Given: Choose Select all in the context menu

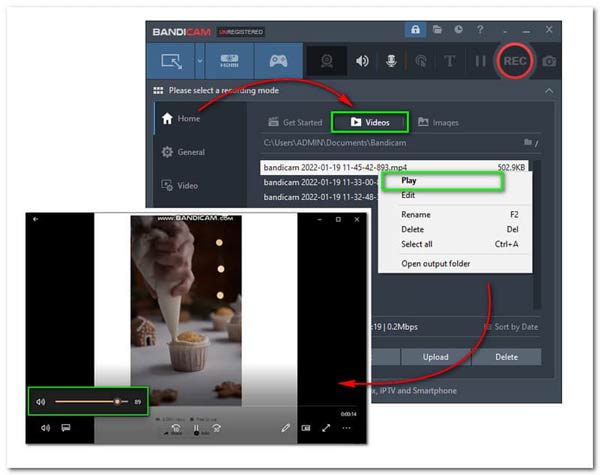Looking at the screenshot, I should (x=455, y=244).
